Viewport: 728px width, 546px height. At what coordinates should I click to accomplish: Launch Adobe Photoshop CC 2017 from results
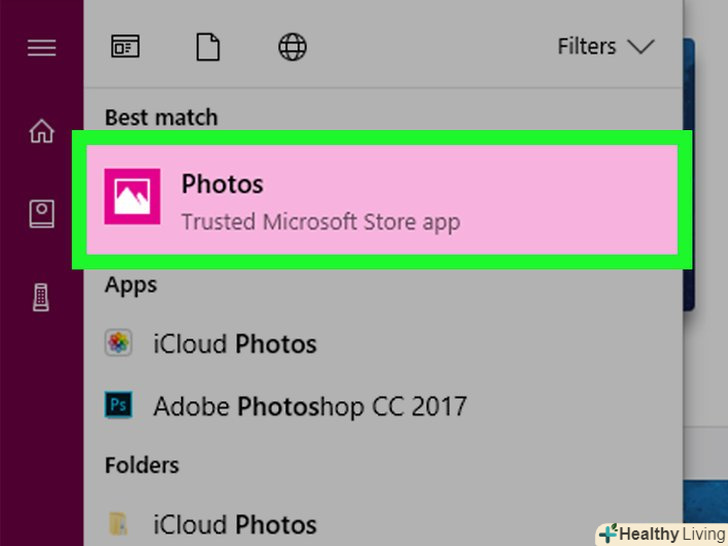click(x=310, y=406)
